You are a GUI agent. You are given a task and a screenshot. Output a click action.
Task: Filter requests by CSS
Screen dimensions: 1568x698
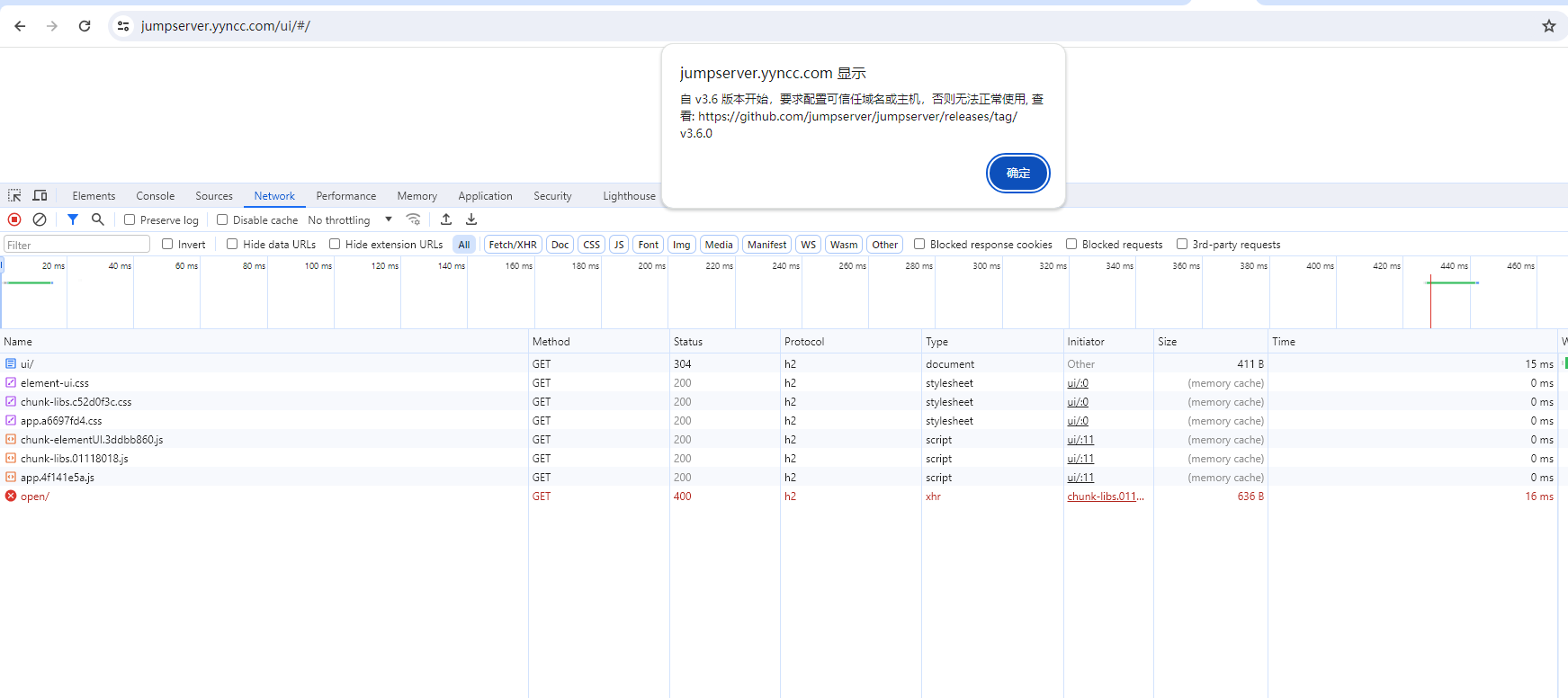coord(591,244)
